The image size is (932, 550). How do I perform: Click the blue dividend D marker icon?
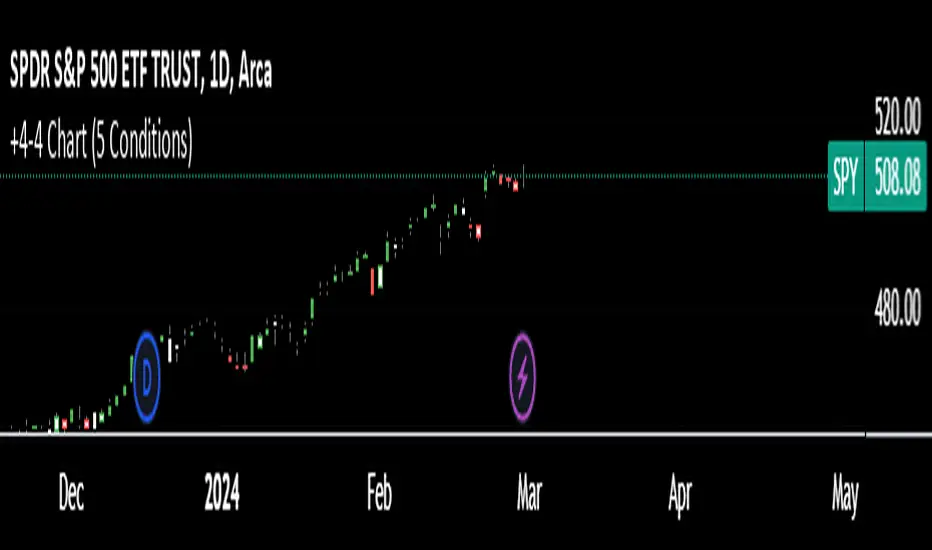point(147,377)
